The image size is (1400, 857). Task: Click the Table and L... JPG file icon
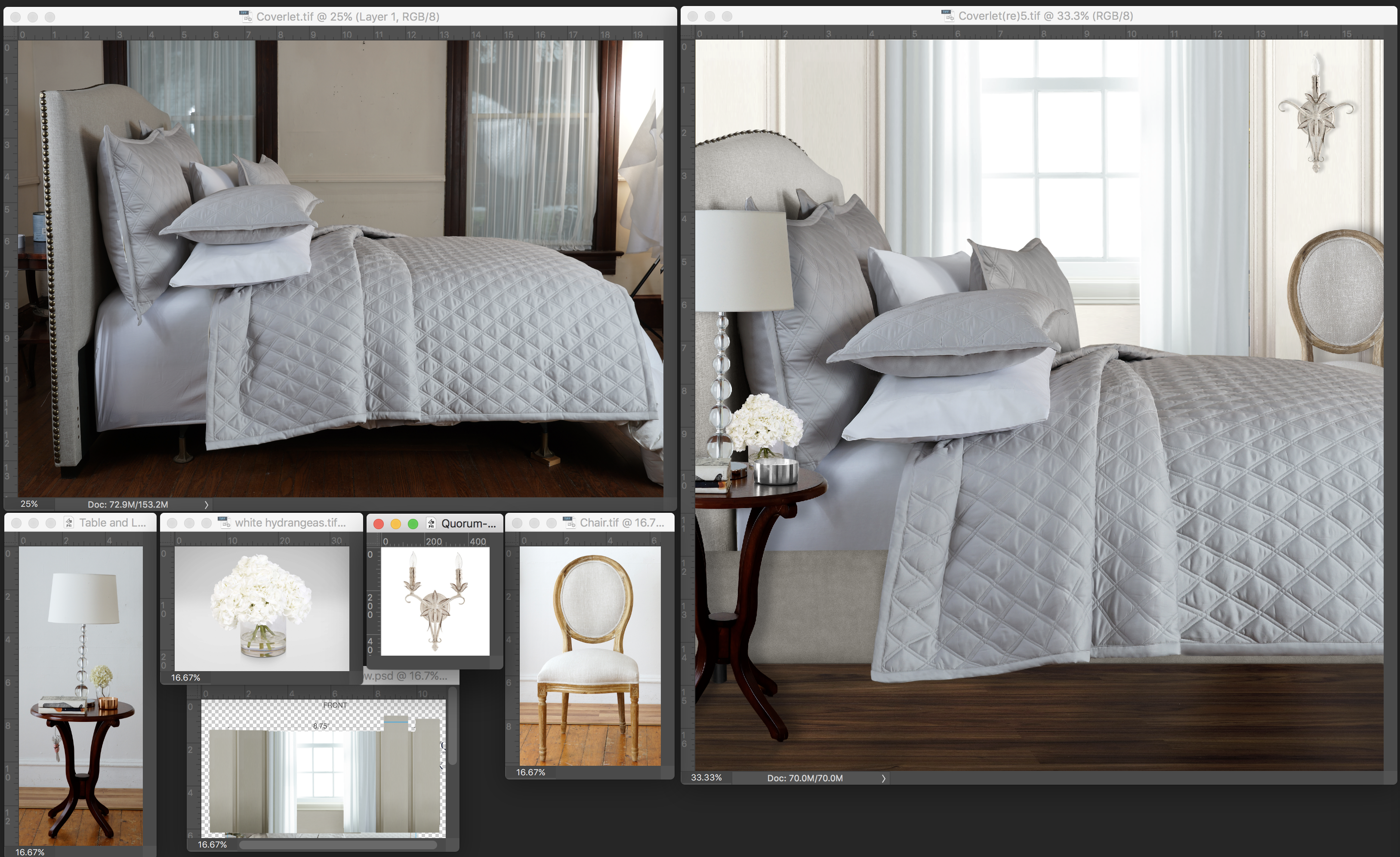pos(69,523)
